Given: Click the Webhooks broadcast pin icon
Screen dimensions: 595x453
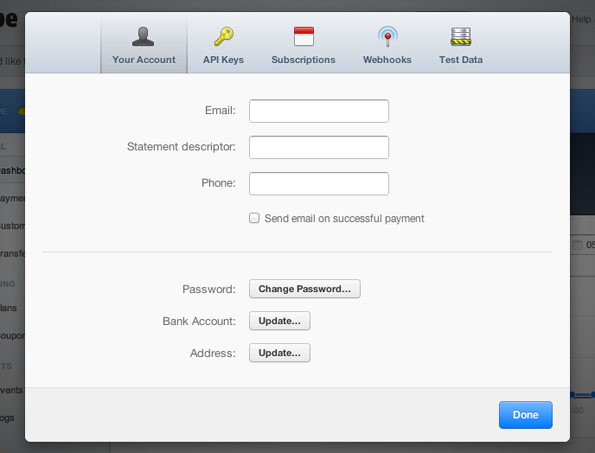Looking at the screenshot, I should [387, 36].
